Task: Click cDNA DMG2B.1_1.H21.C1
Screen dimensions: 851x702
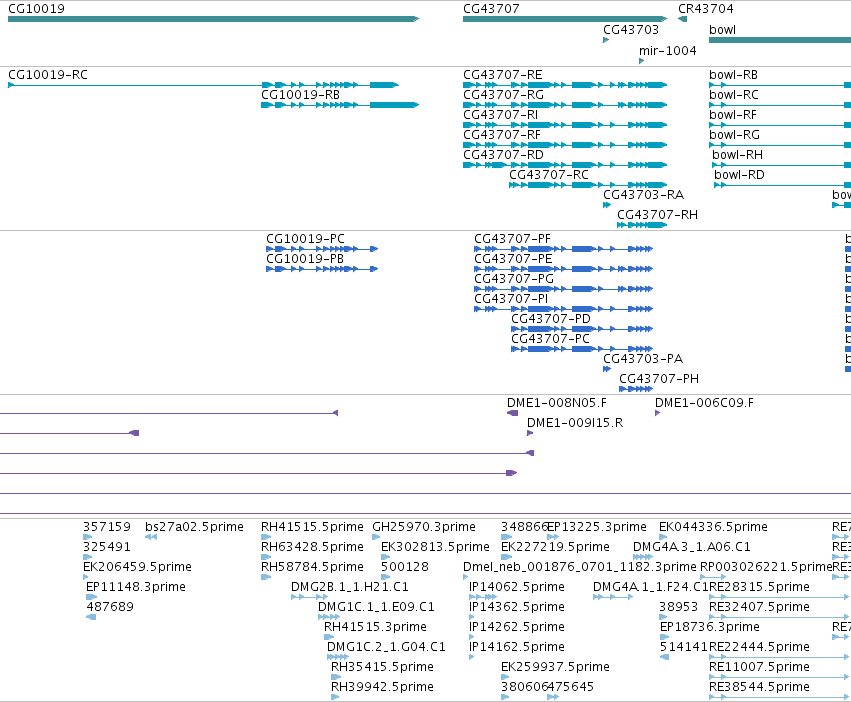Action: pos(309,597)
